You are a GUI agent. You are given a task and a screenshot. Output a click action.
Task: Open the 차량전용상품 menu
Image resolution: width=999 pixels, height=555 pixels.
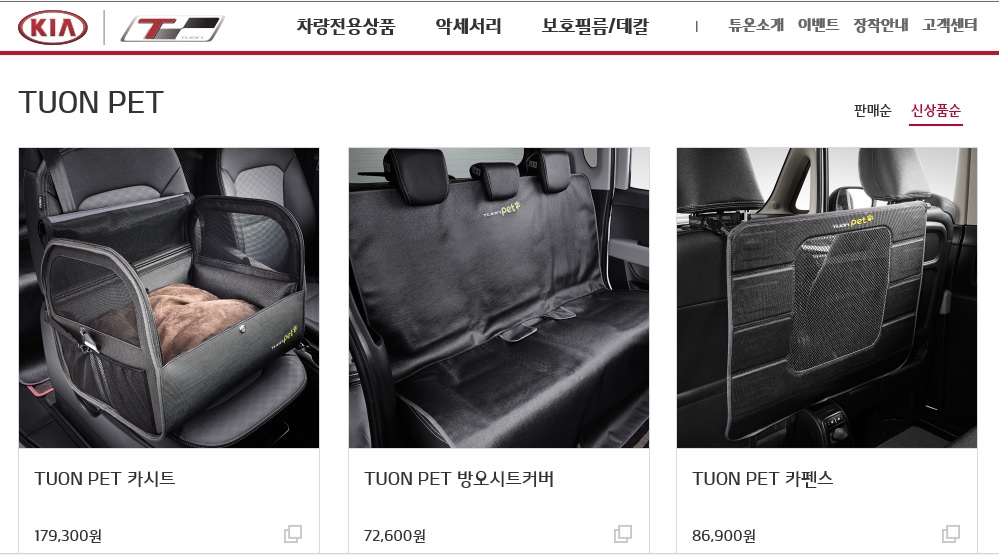tap(346, 26)
